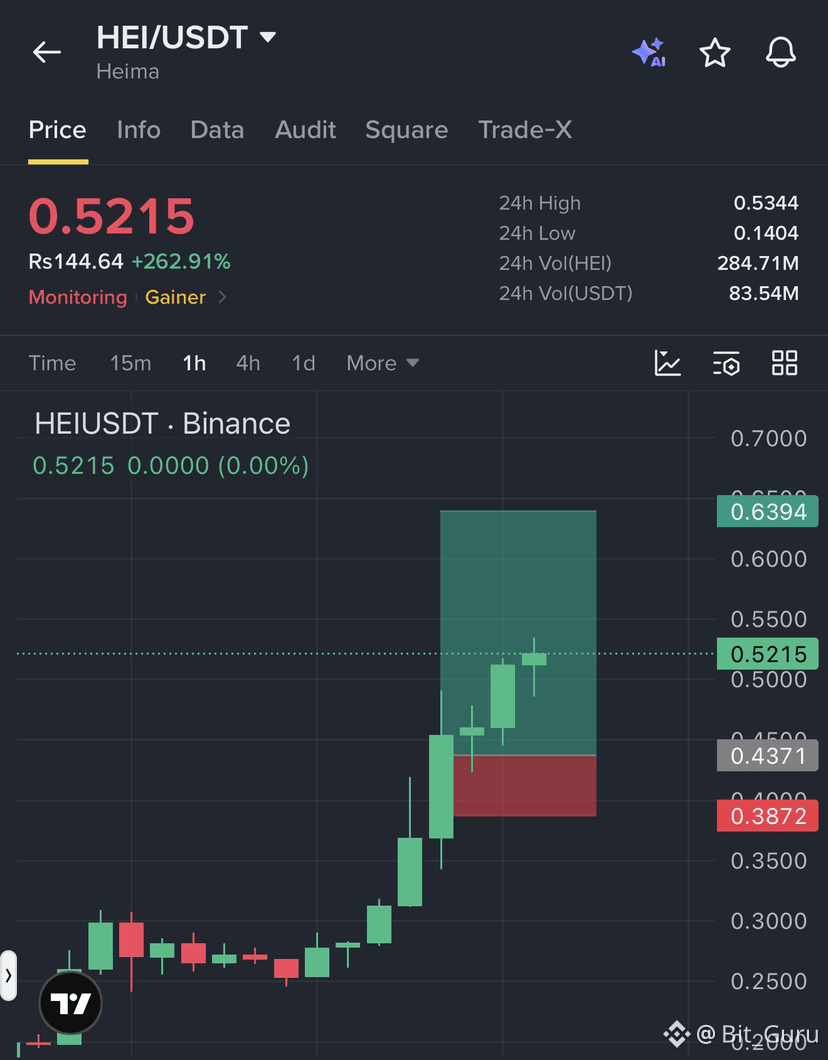Switch to the Price tab
This screenshot has width=828, height=1060.
(57, 130)
